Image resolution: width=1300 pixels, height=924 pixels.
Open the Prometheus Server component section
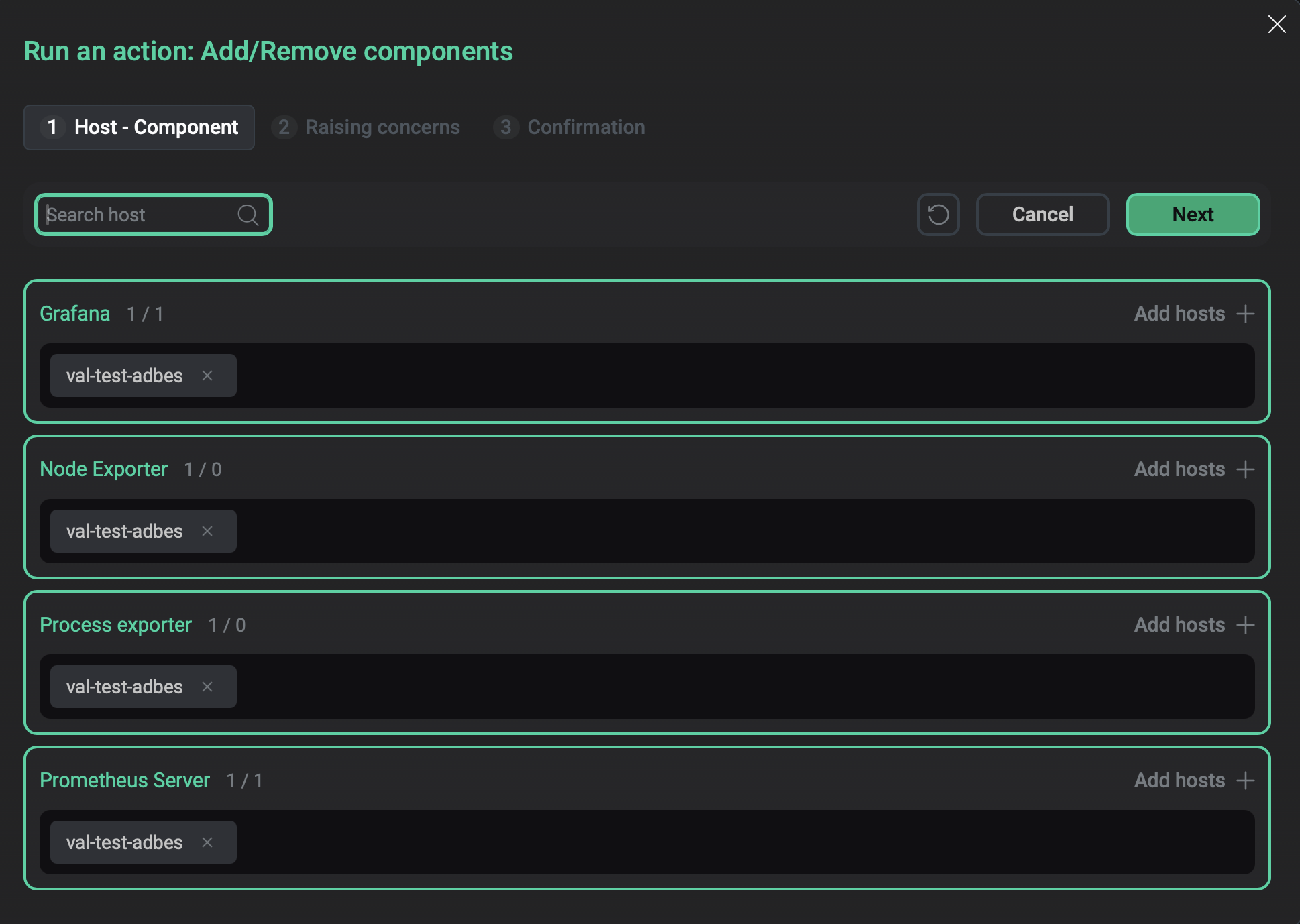pyautogui.click(x=125, y=780)
